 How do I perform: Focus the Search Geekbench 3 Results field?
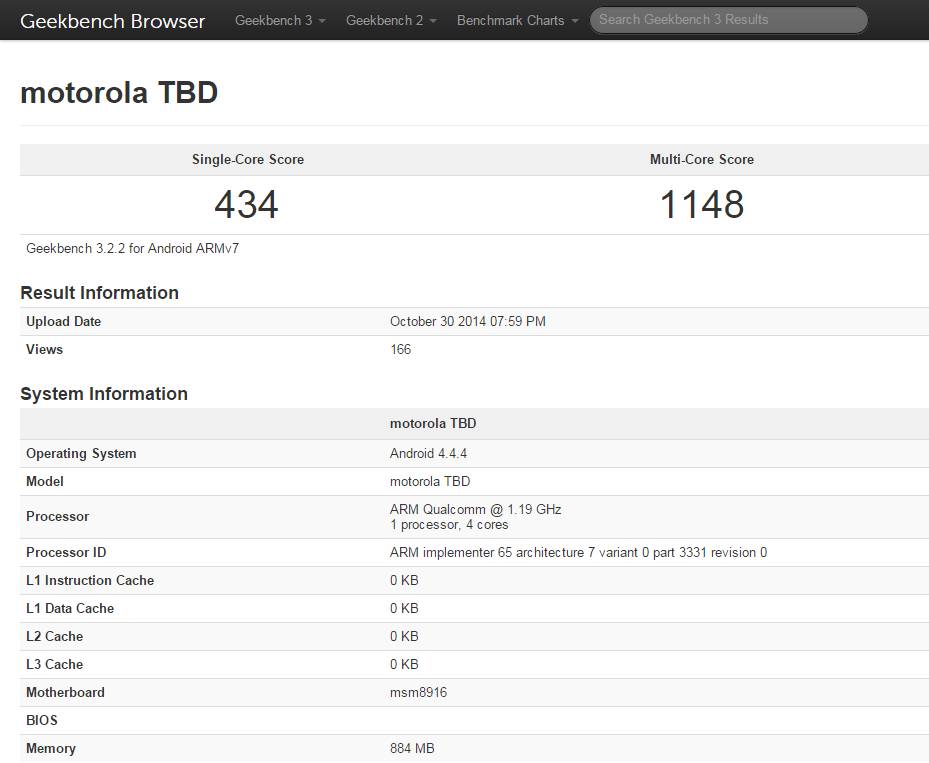click(728, 20)
